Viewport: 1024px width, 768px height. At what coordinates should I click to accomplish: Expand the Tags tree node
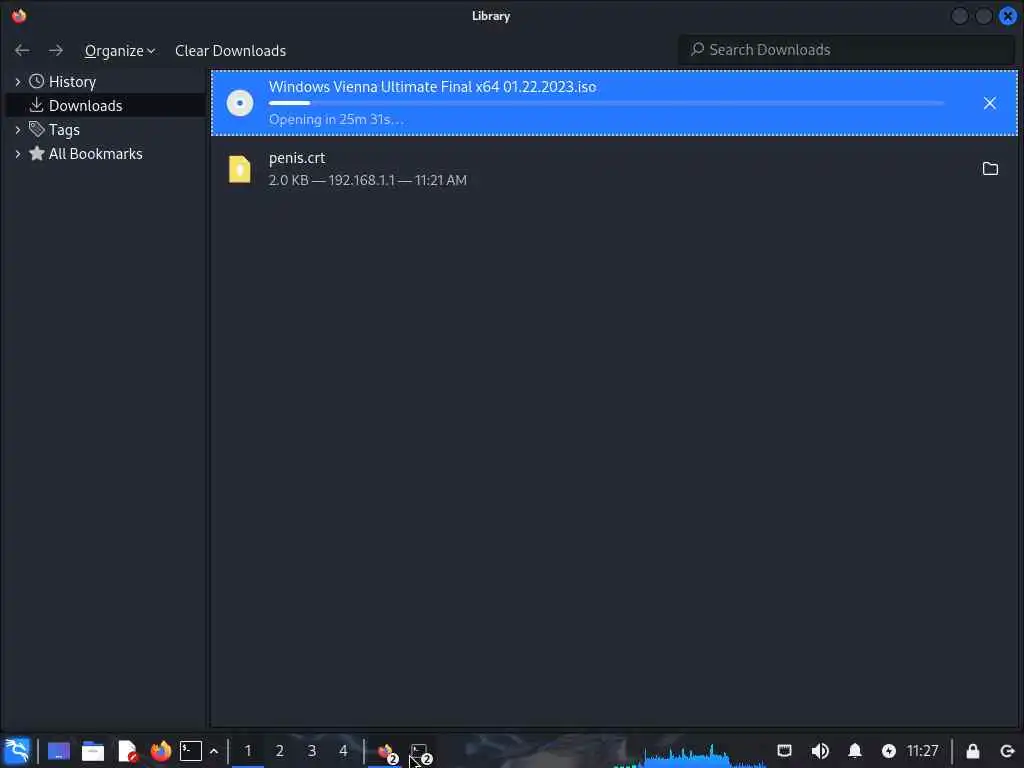click(x=18, y=130)
